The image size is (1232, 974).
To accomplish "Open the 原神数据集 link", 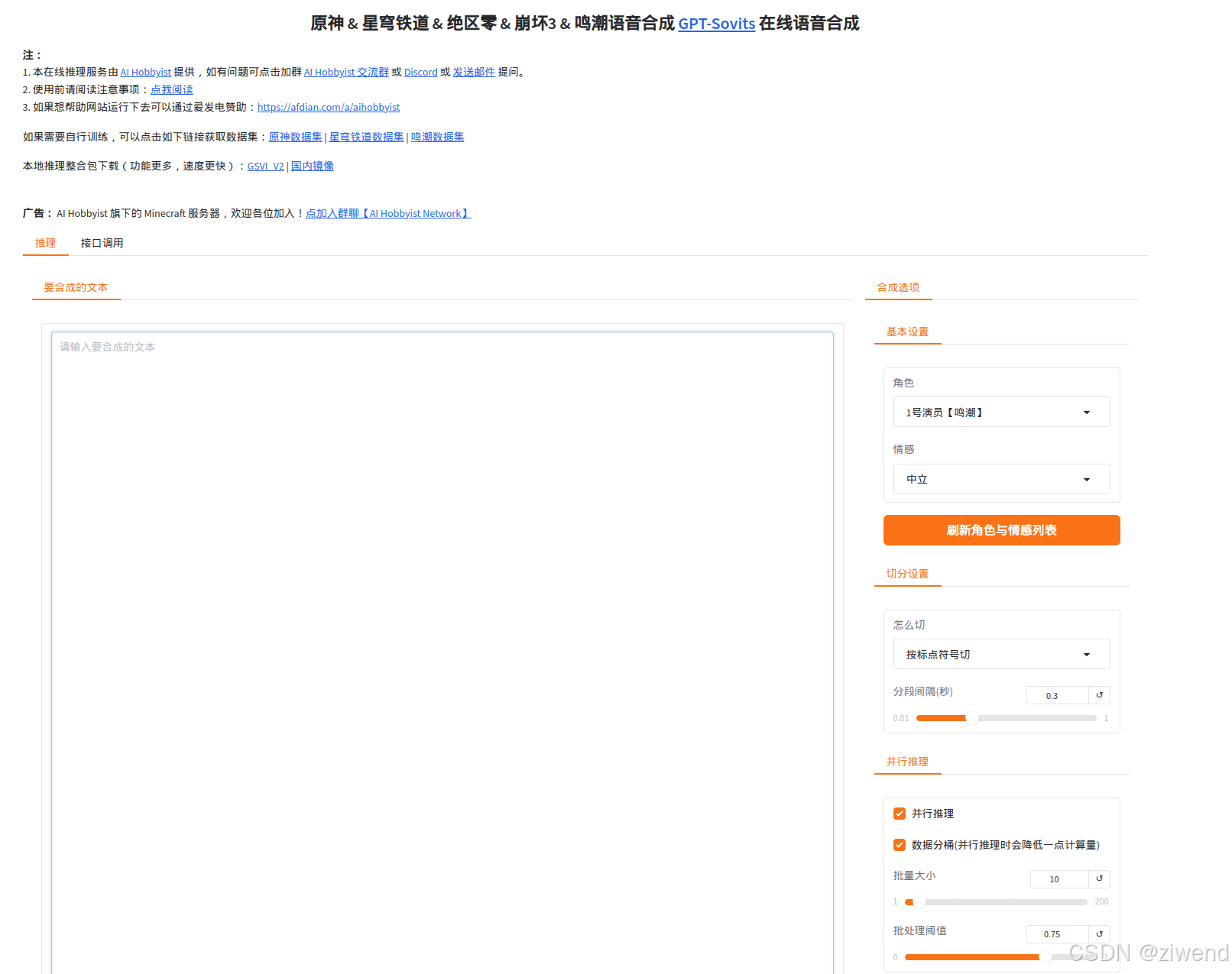I will pos(295,138).
